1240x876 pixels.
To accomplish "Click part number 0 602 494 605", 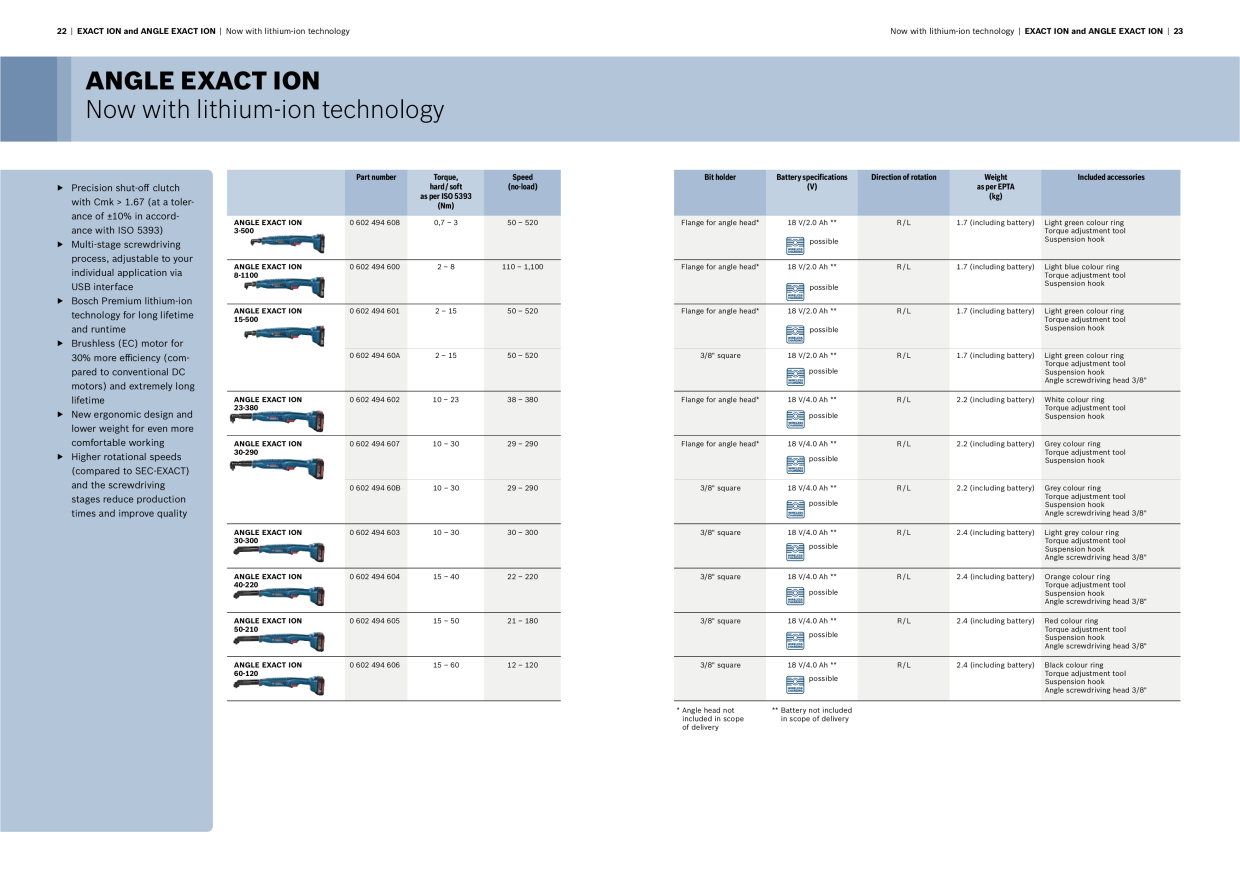I will click(374, 621).
